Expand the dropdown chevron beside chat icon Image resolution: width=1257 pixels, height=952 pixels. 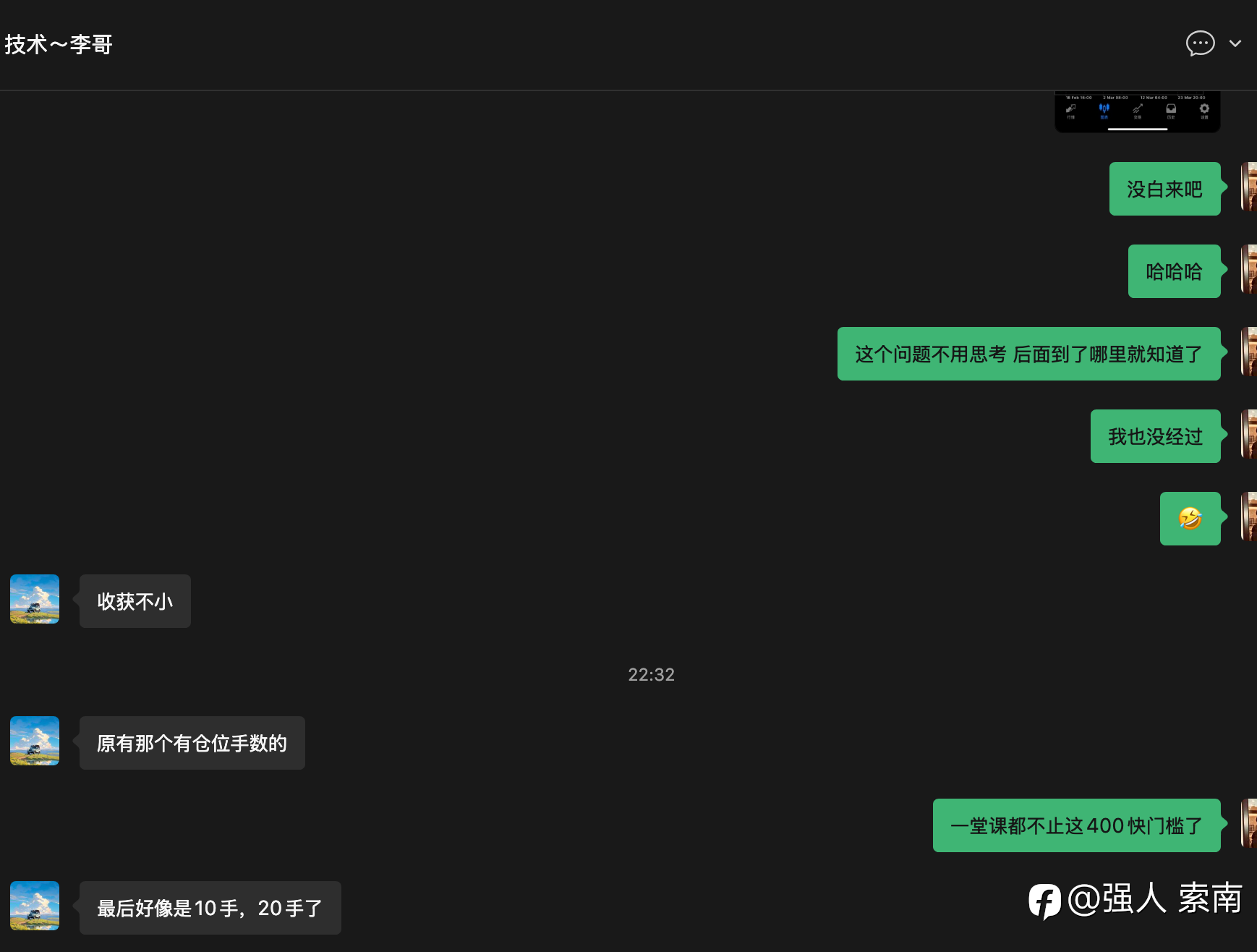click(1235, 43)
